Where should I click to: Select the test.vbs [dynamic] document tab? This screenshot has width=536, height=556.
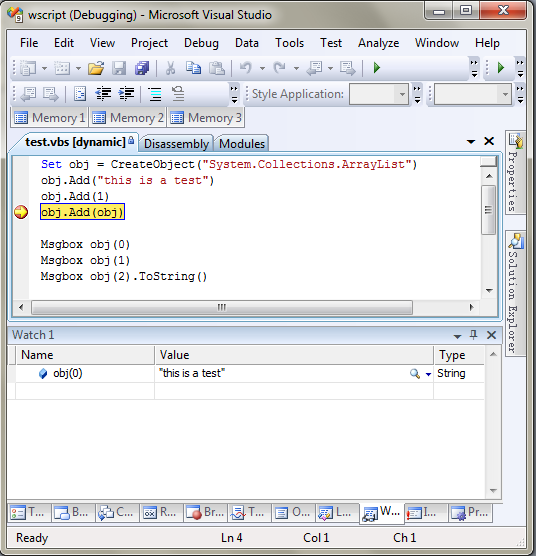tap(75, 142)
